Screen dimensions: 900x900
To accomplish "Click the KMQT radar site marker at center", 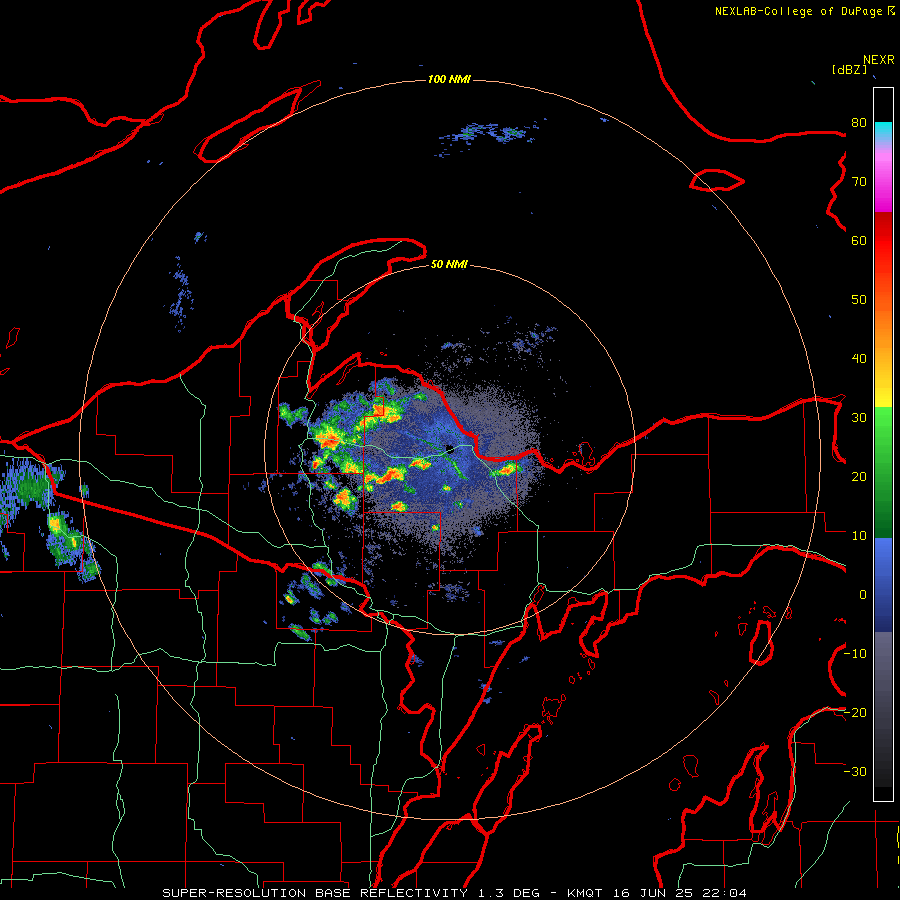I will tap(450, 449).
